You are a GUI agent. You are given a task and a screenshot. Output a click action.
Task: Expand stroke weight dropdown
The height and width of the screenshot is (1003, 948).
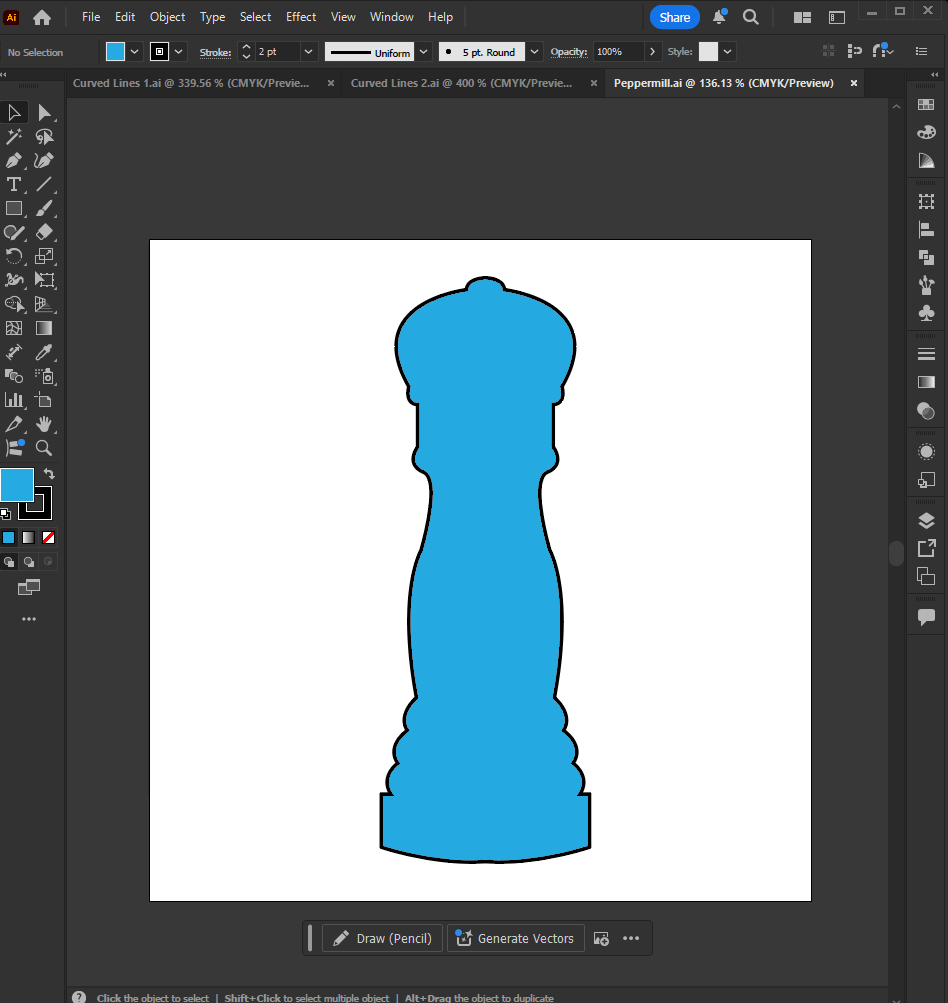[x=308, y=52]
